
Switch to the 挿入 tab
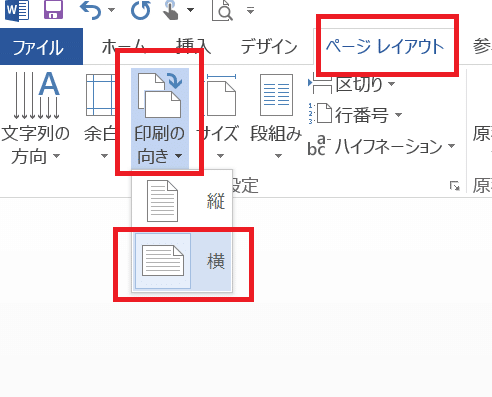point(194,46)
